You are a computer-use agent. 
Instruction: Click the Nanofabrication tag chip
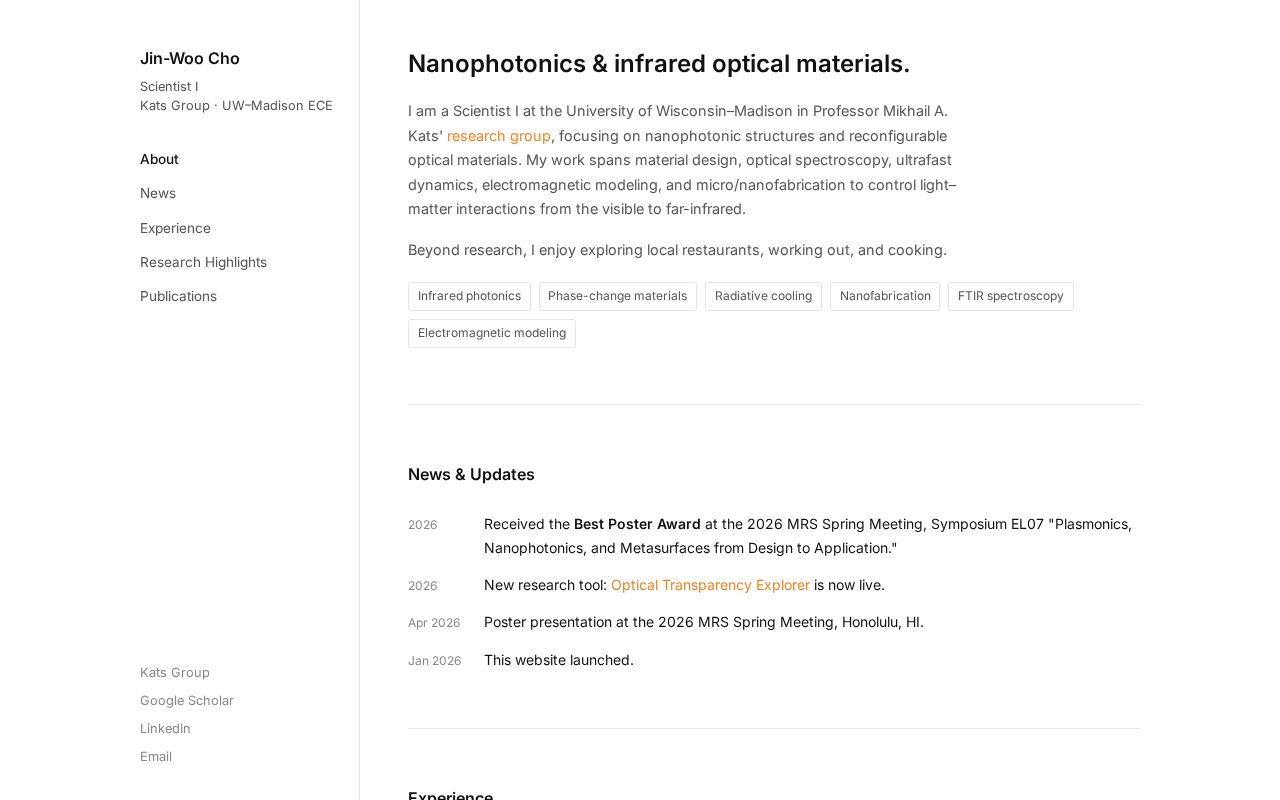tap(885, 296)
